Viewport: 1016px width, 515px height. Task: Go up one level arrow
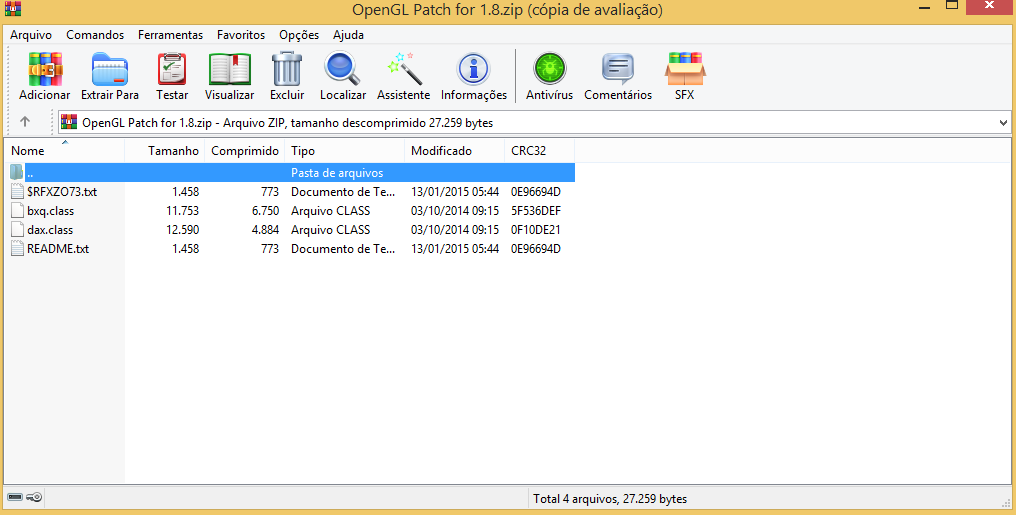pyautogui.click(x=25, y=122)
